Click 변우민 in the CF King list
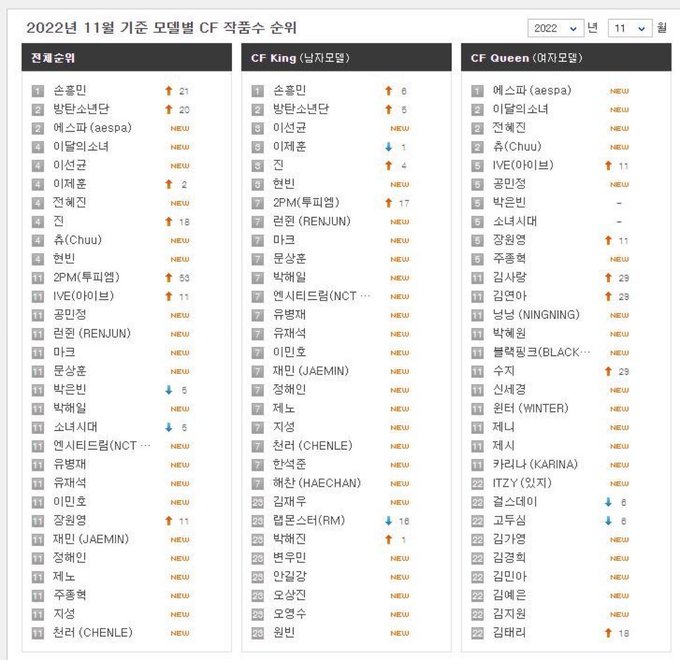680x660 pixels. tap(290, 557)
